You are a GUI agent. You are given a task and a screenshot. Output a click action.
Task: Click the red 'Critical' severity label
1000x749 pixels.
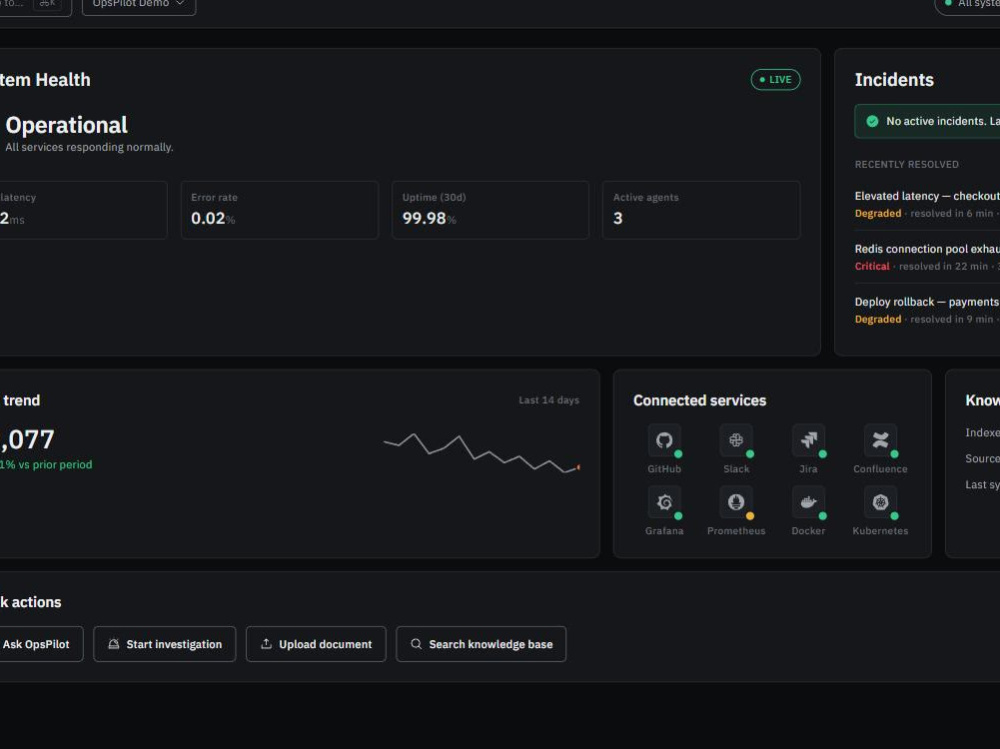pyautogui.click(x=872, y=266)
